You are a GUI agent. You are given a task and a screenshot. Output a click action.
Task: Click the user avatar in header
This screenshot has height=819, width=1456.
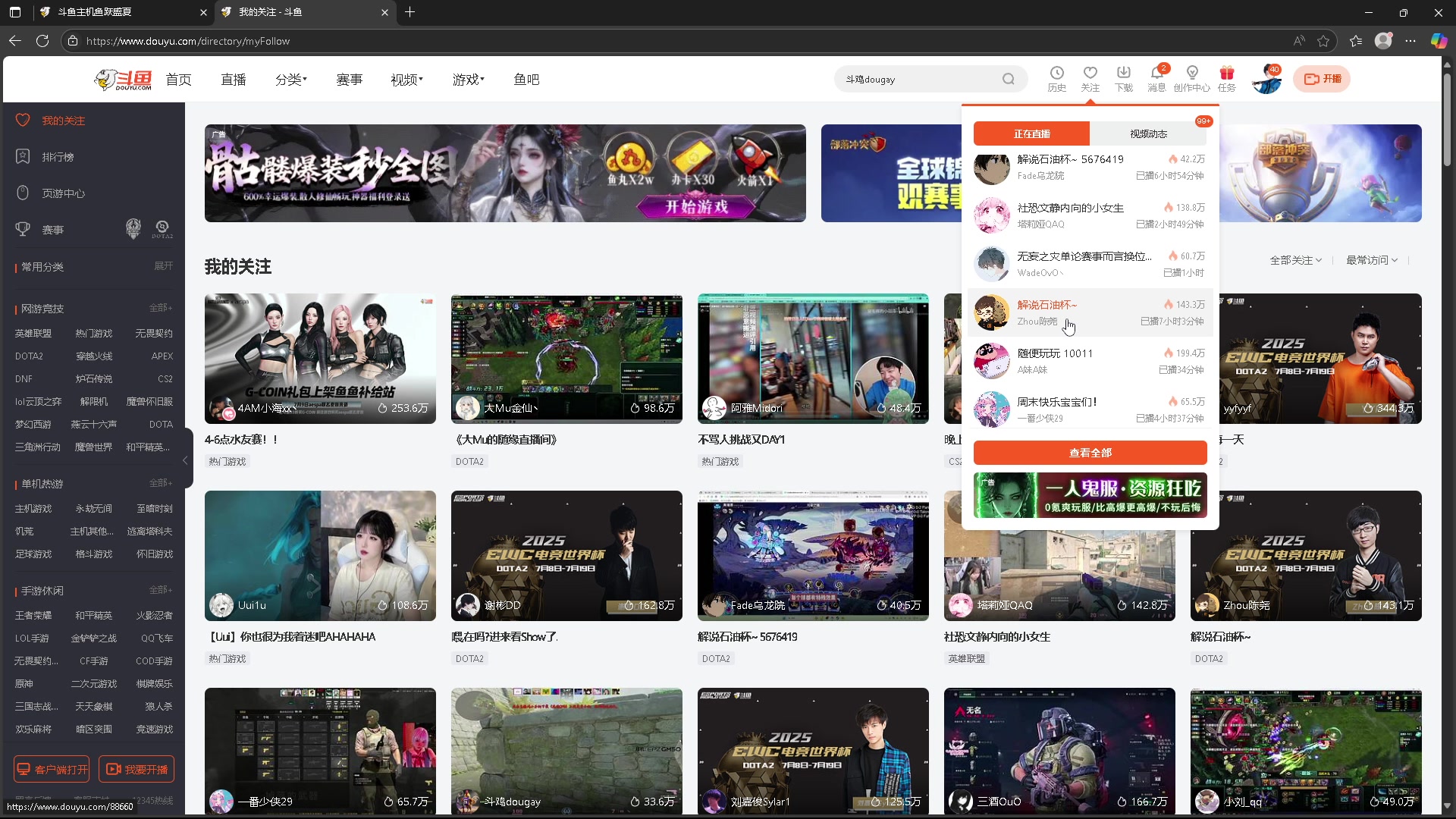(x=1266, y=80)
